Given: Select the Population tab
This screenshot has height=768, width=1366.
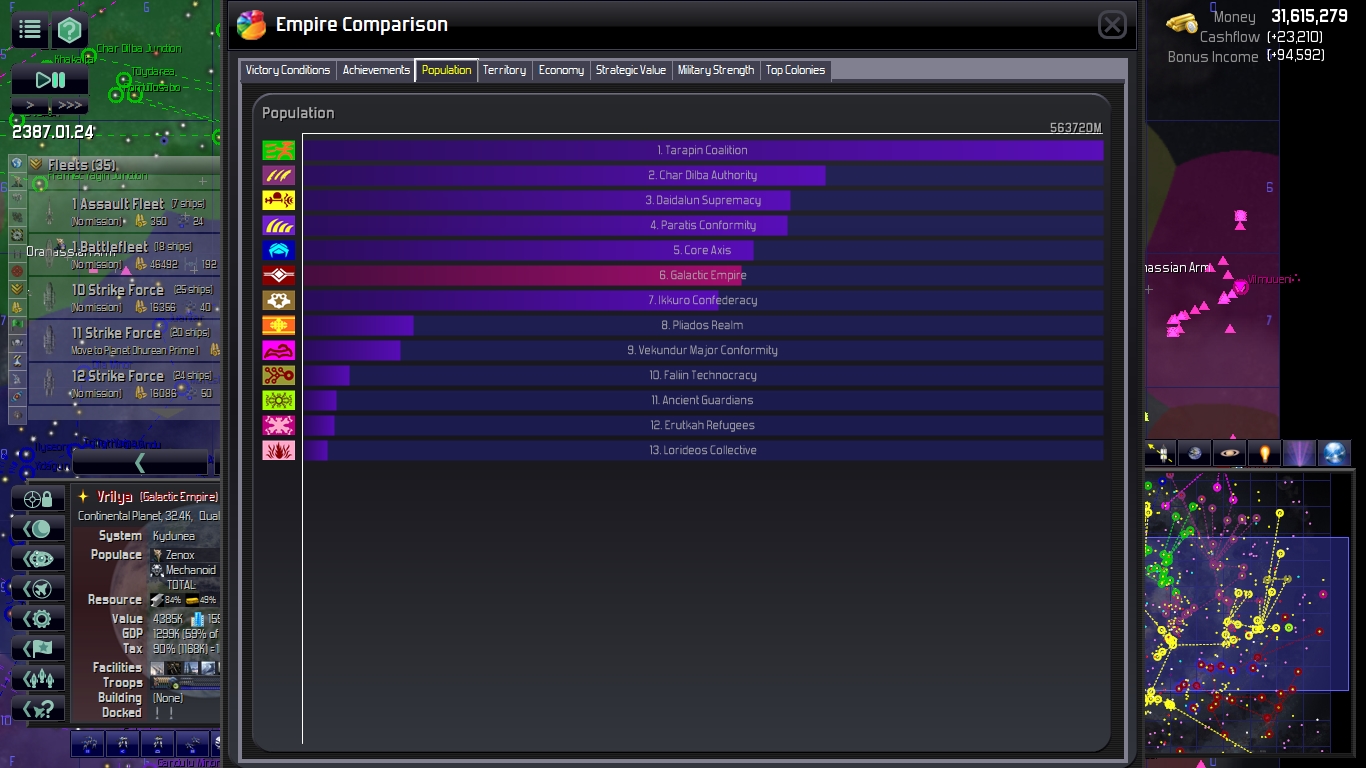Looking at the screenshot, I should (x=446, y=70).
